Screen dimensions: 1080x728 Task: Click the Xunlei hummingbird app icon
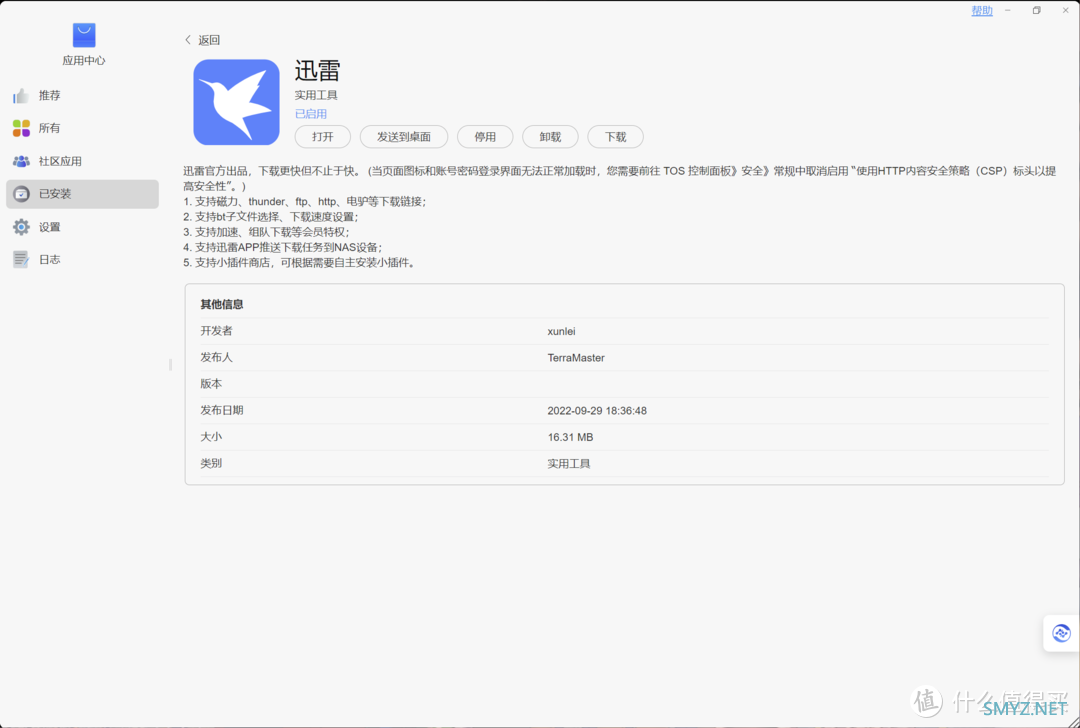click(236, 102)
